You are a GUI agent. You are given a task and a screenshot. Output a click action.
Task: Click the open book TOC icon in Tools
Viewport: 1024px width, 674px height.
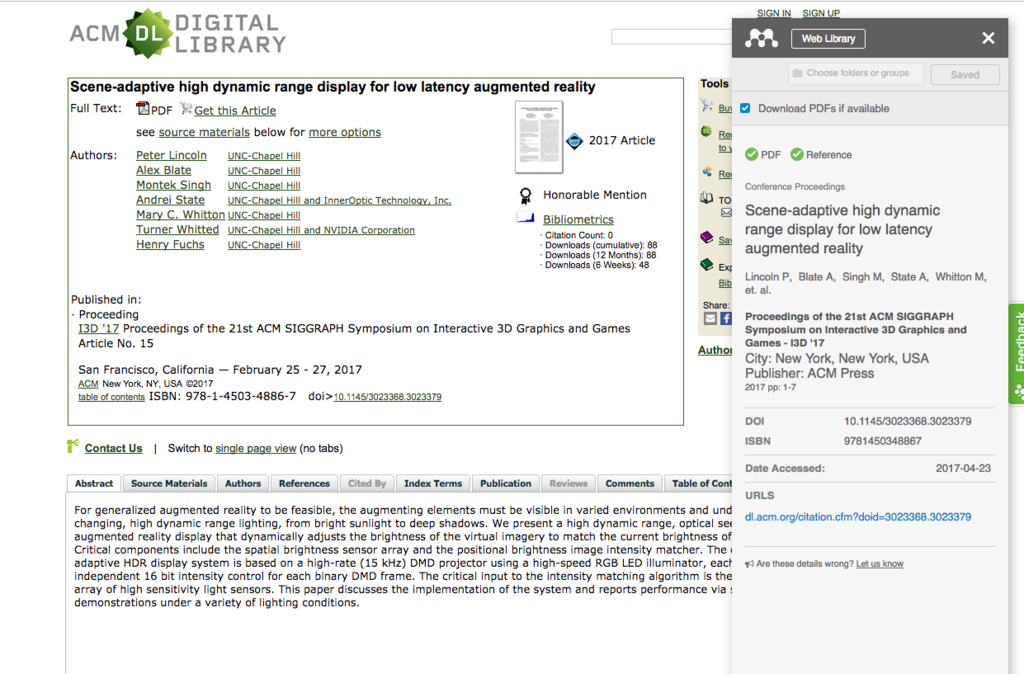coord(707,198)
